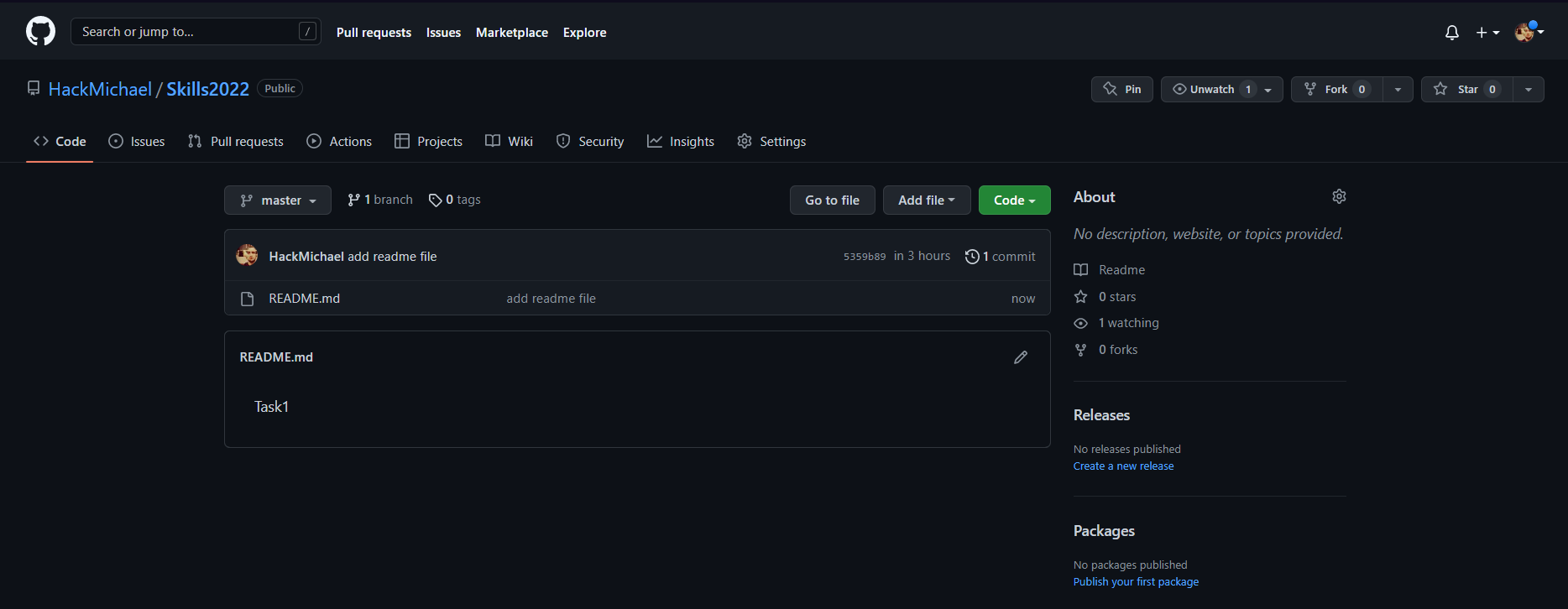Expand the Add file dropdown
The height and width of the screenshot is (609, 1568).
[x=927, y=200]
